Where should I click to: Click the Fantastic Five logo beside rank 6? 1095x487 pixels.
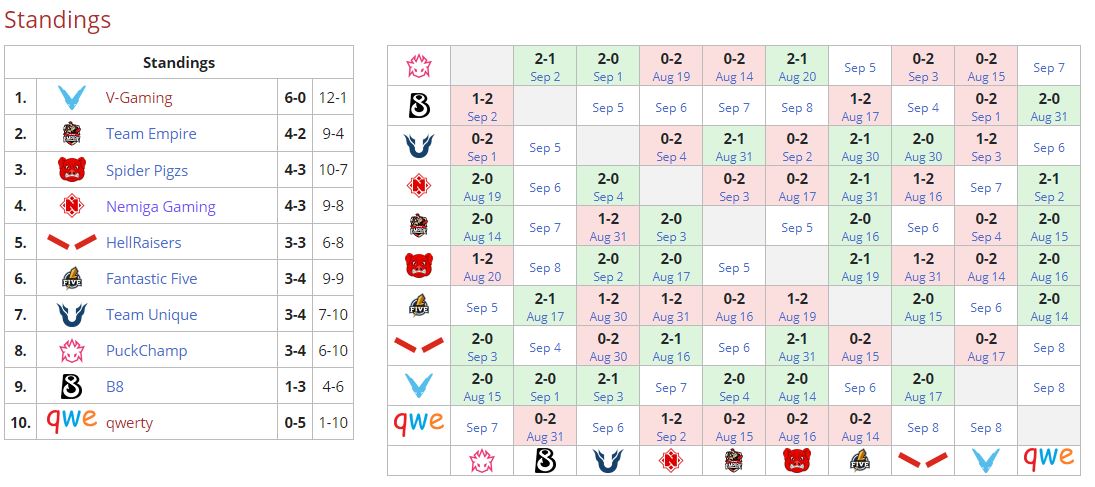tap(71, 278)
